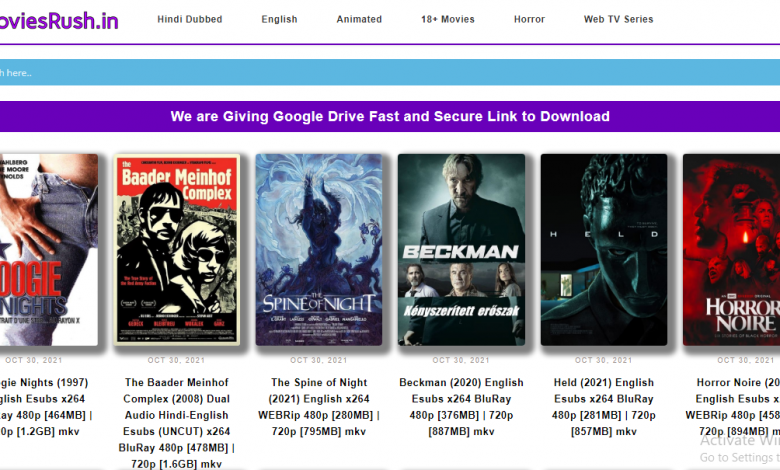
Task: Click the Google Drive download banner
Action: point(390,116)
